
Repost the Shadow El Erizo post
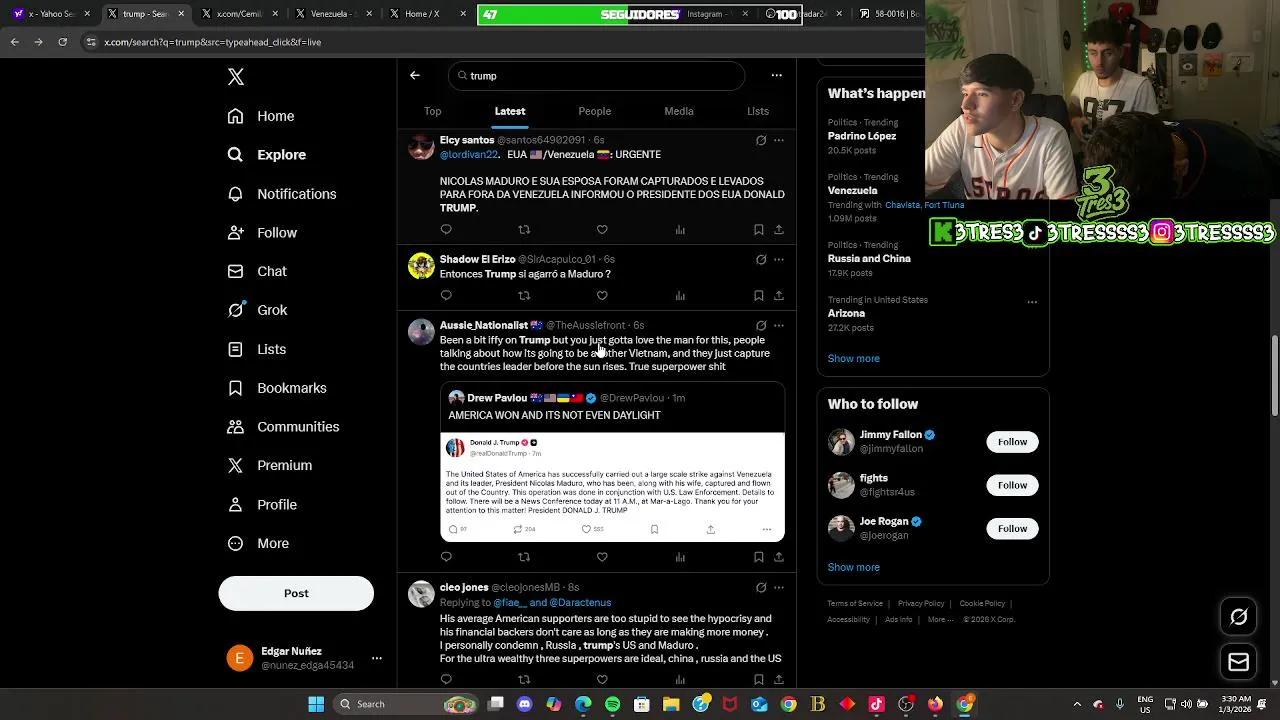coord(524,296)
